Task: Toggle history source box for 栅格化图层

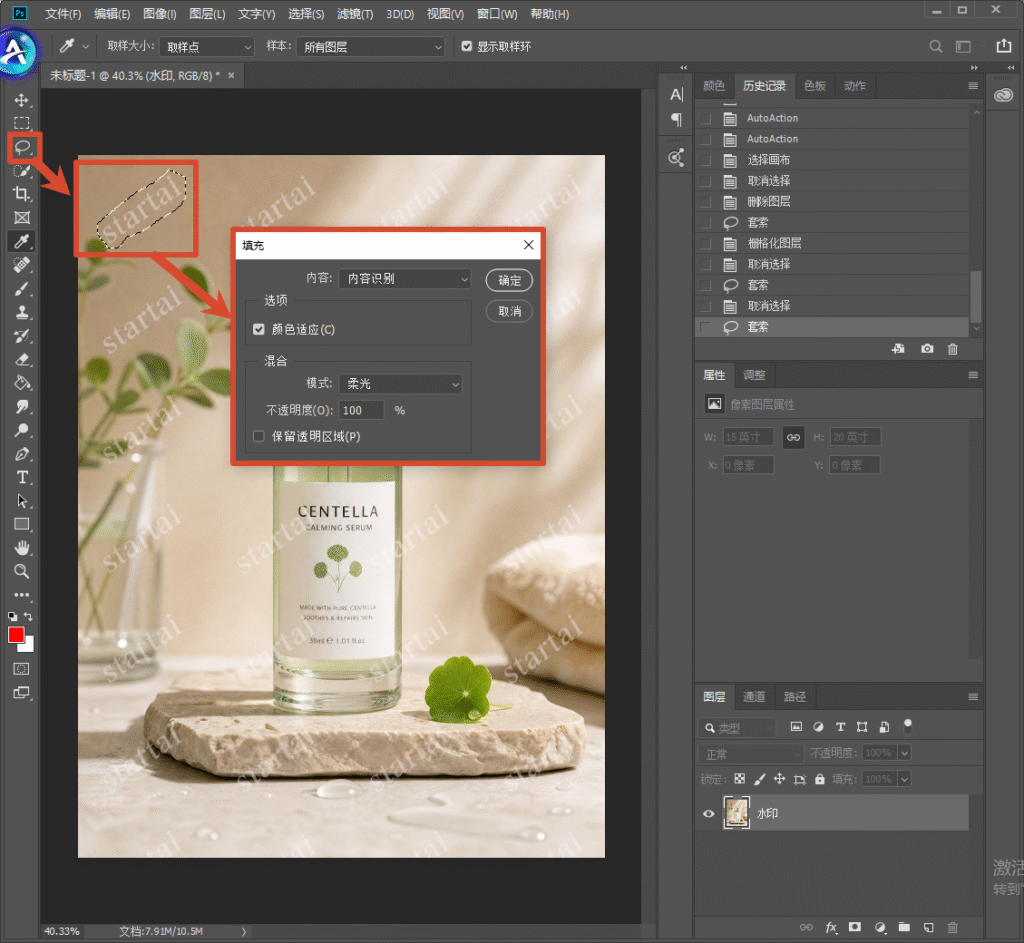Action: click(705, 244)
